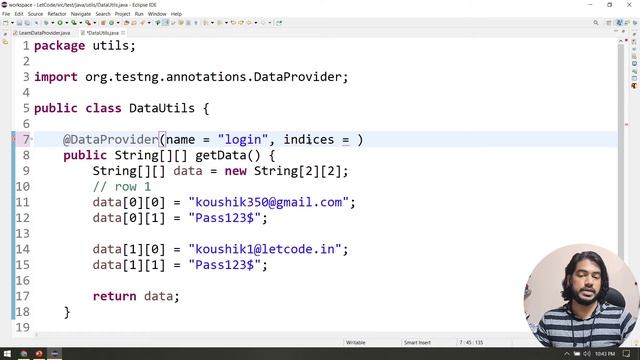Screen dimensions: 640x360
Task: Open the Window menu
Action: (157, 14)
